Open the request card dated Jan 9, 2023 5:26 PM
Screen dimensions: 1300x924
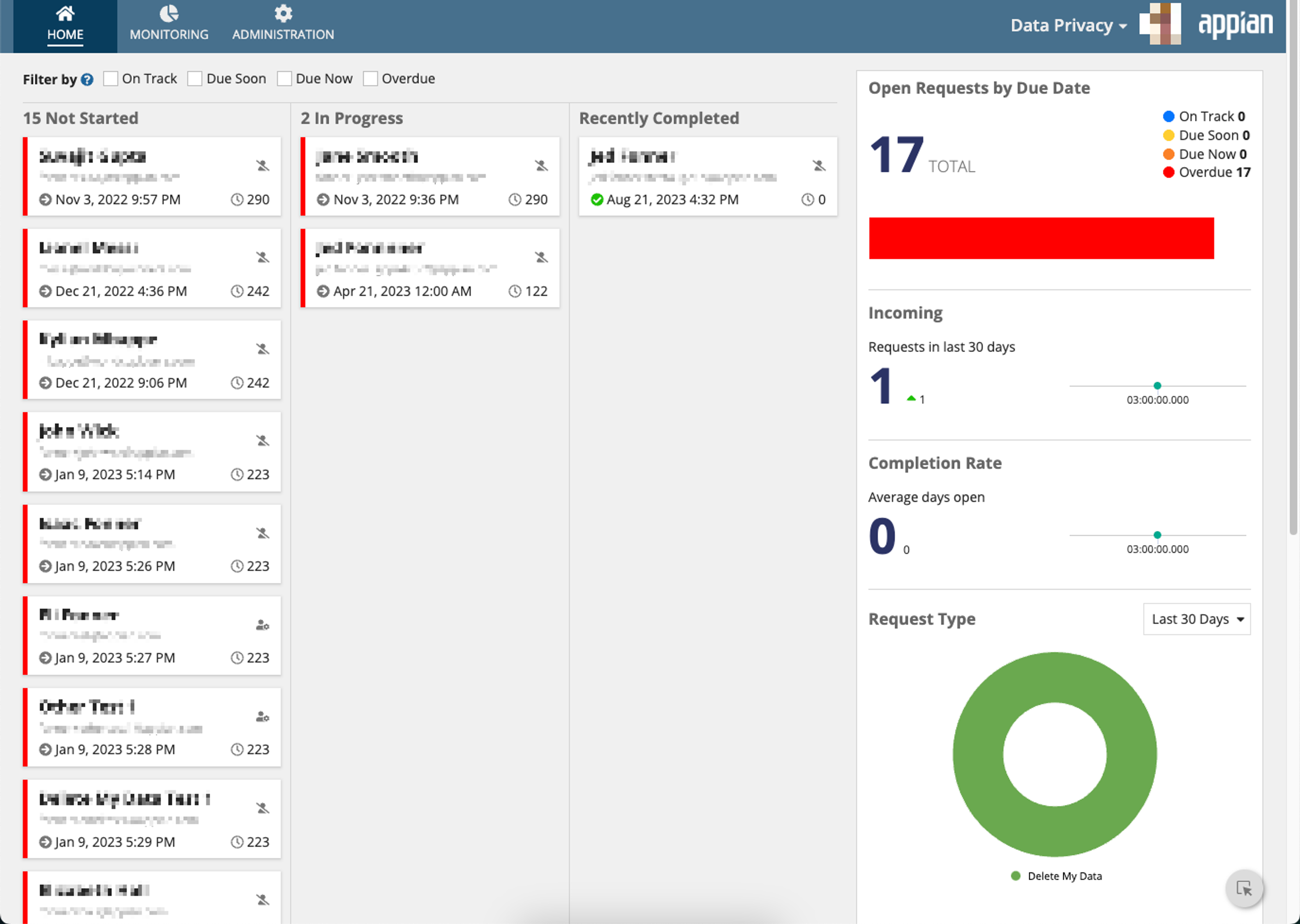[152, 544]
